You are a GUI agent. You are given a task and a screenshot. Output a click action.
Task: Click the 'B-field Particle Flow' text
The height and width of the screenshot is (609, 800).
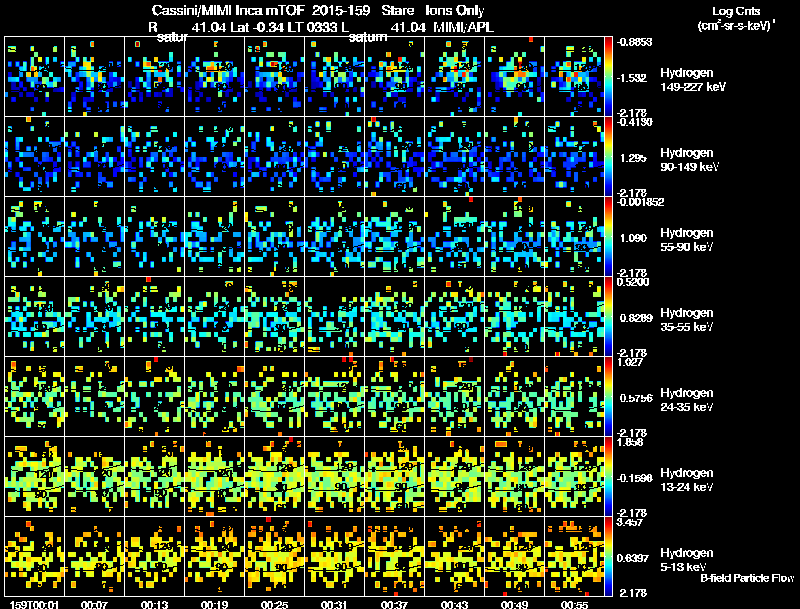(747, 578)
